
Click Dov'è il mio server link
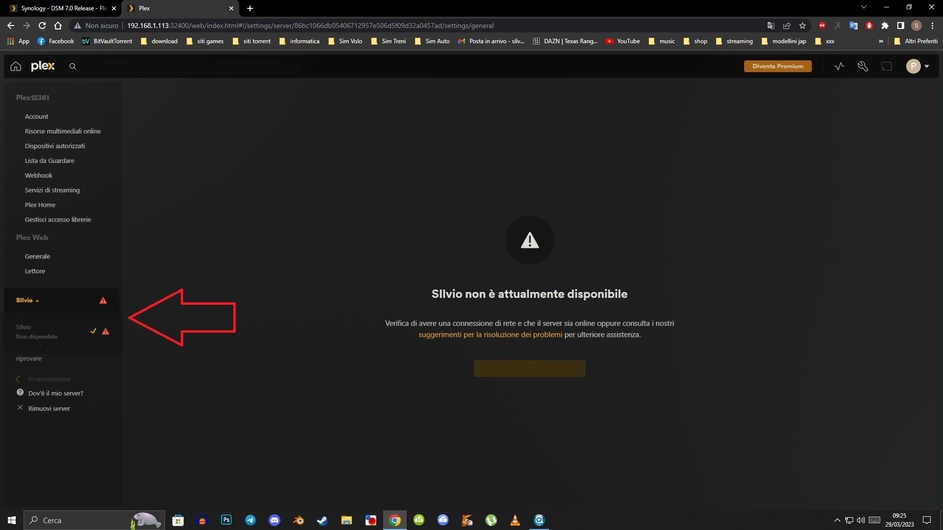[56, 393]
